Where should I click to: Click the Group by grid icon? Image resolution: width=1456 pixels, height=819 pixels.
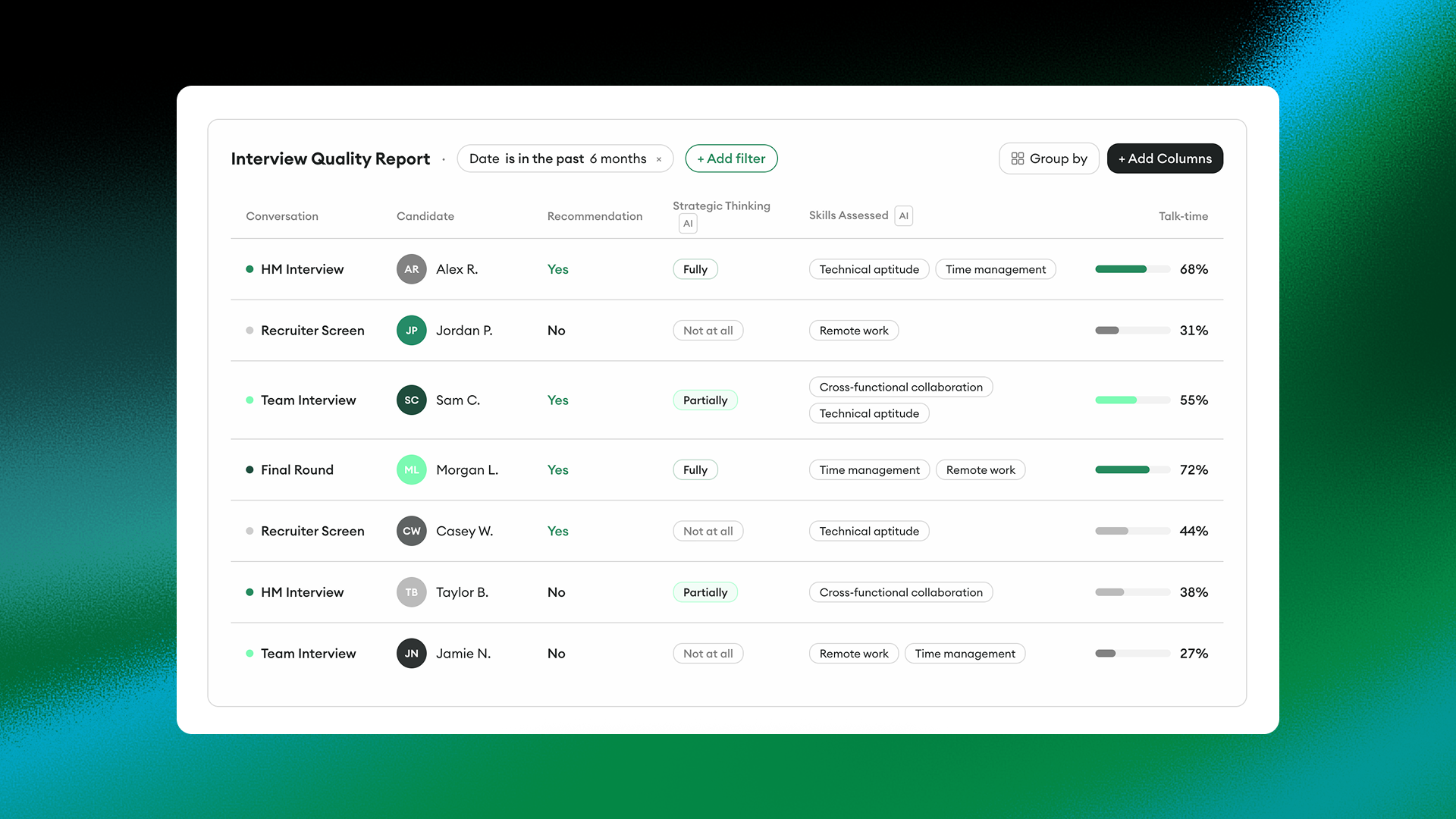[1017, 158]
